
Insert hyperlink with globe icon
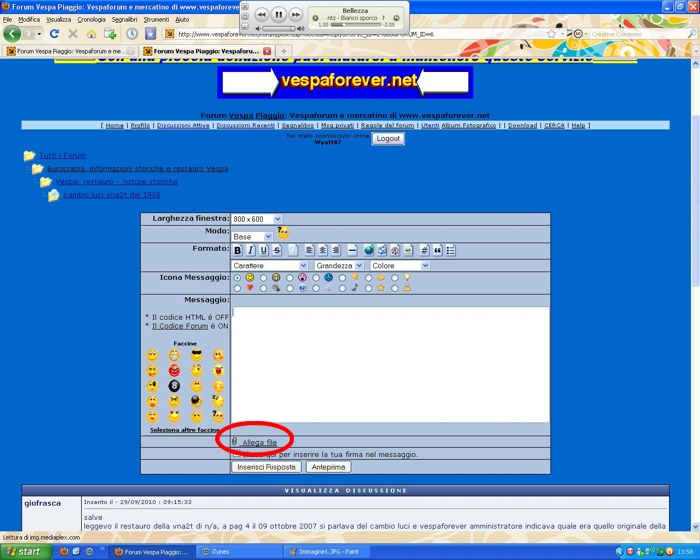368,251
